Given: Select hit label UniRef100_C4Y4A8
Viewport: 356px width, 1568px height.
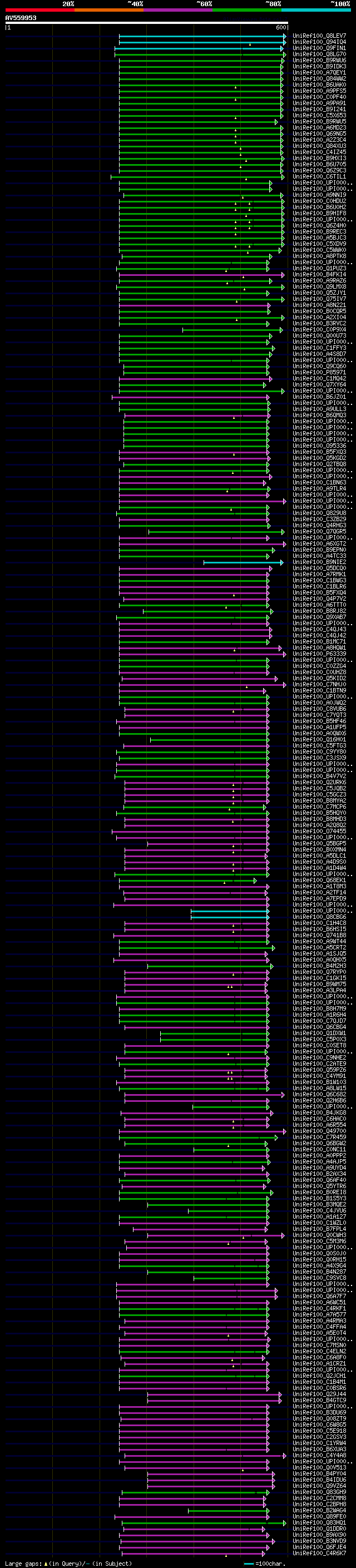Looking at the screenshot, I should coord(319,1455).
